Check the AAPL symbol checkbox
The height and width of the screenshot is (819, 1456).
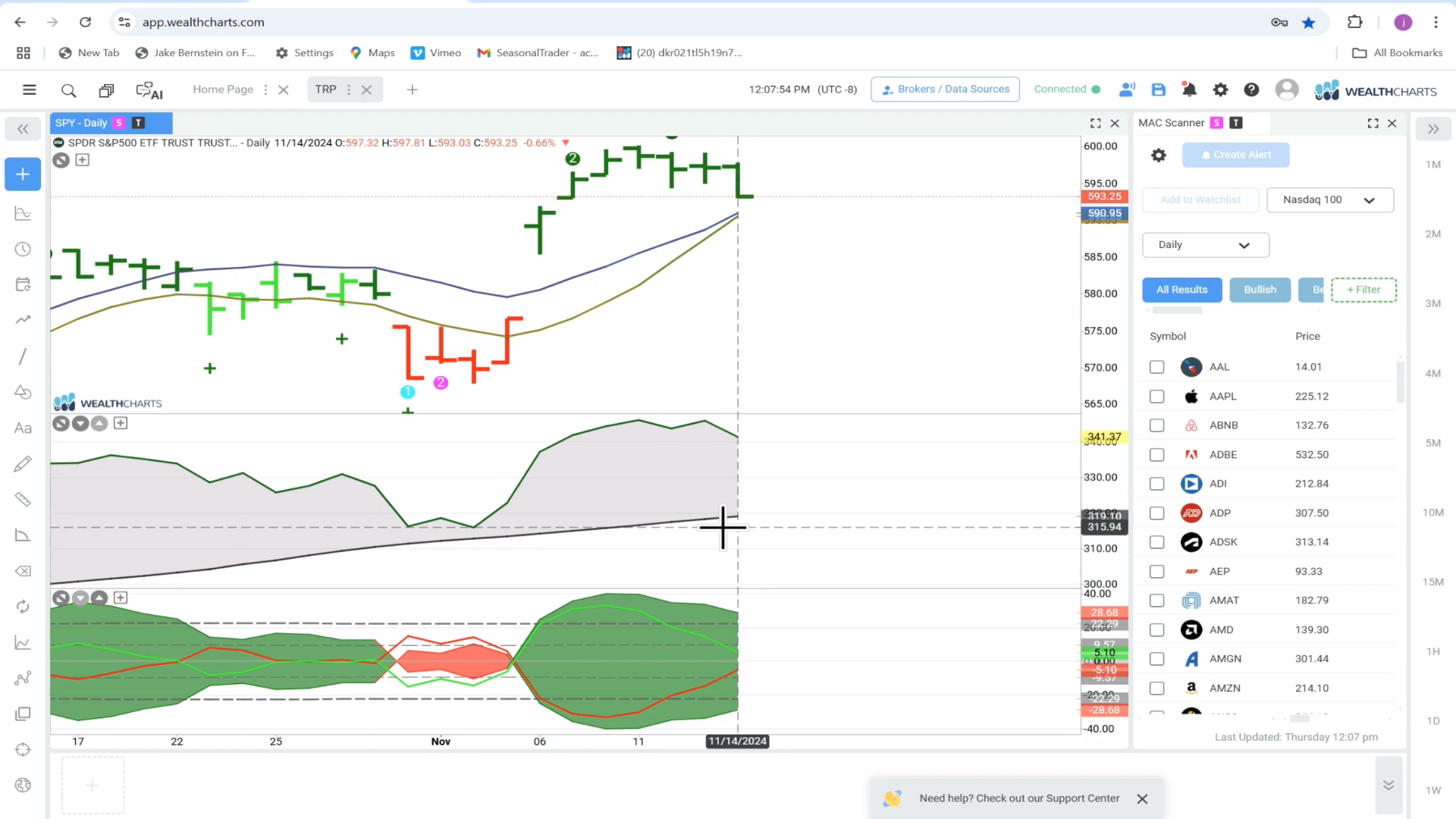pos(1156,397)
